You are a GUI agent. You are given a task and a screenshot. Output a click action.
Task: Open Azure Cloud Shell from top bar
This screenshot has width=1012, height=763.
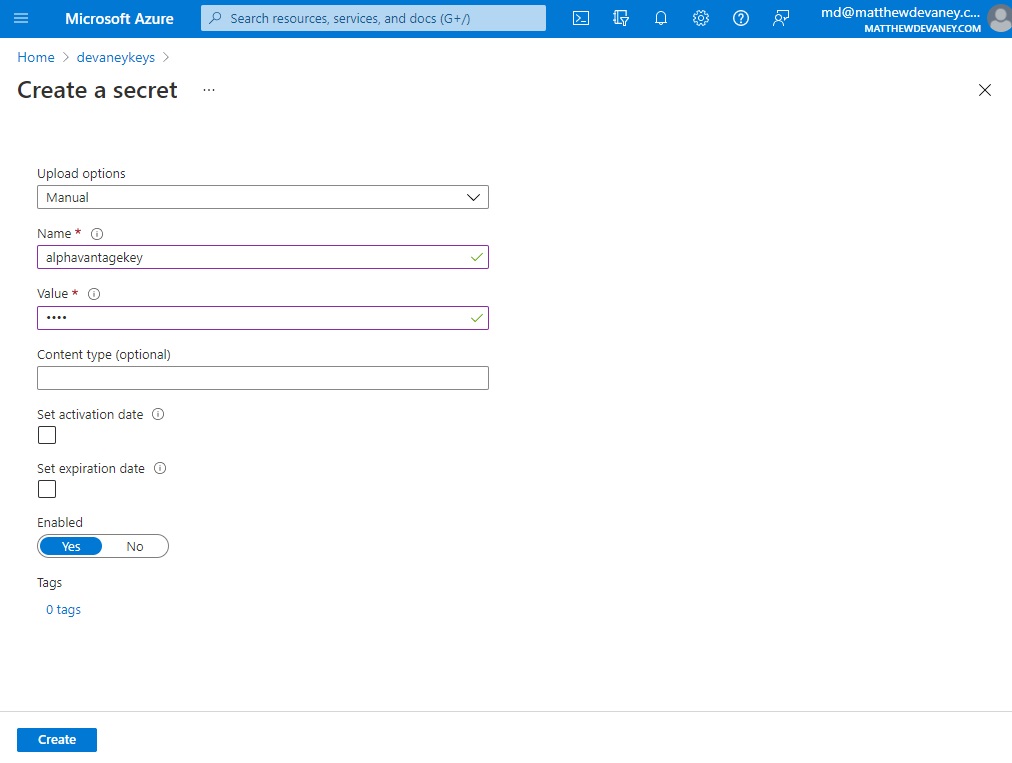tap(581, 17)
